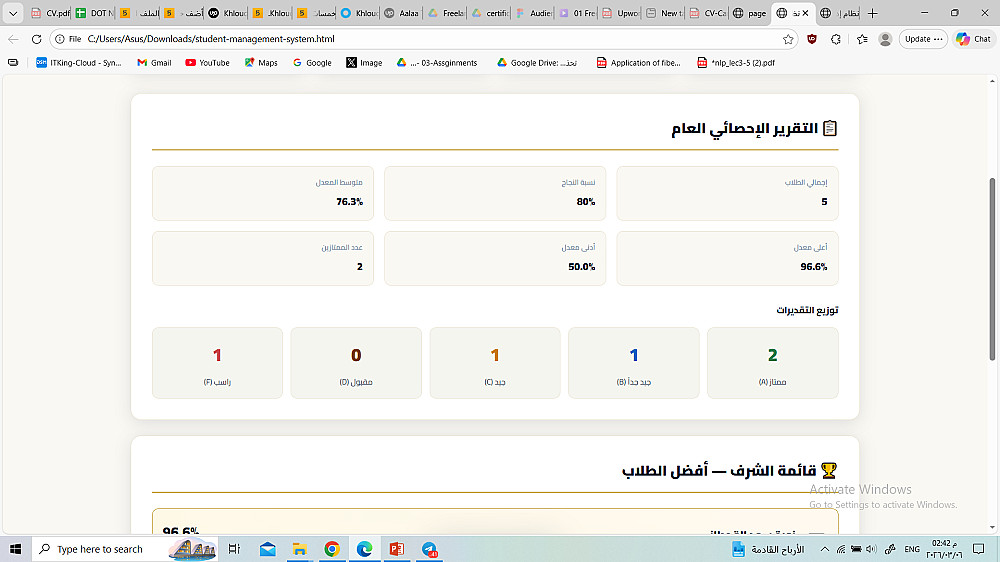Select the good (C) grade card
The image size is (1000, 562).
pos(495,363)
